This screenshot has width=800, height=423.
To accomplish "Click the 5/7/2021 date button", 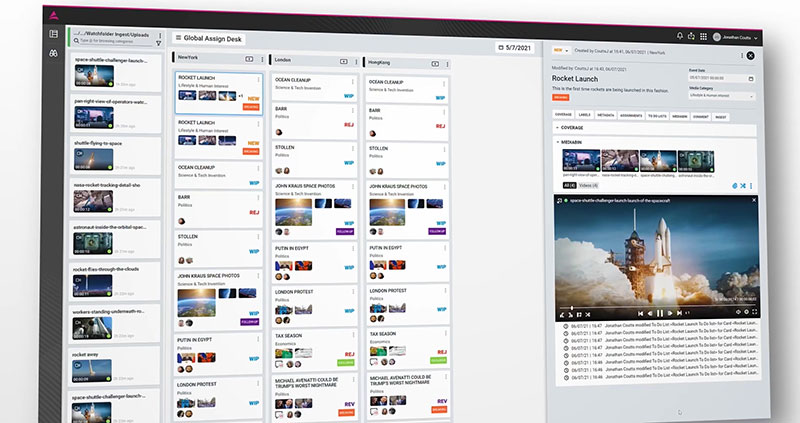I will point(517,47).
